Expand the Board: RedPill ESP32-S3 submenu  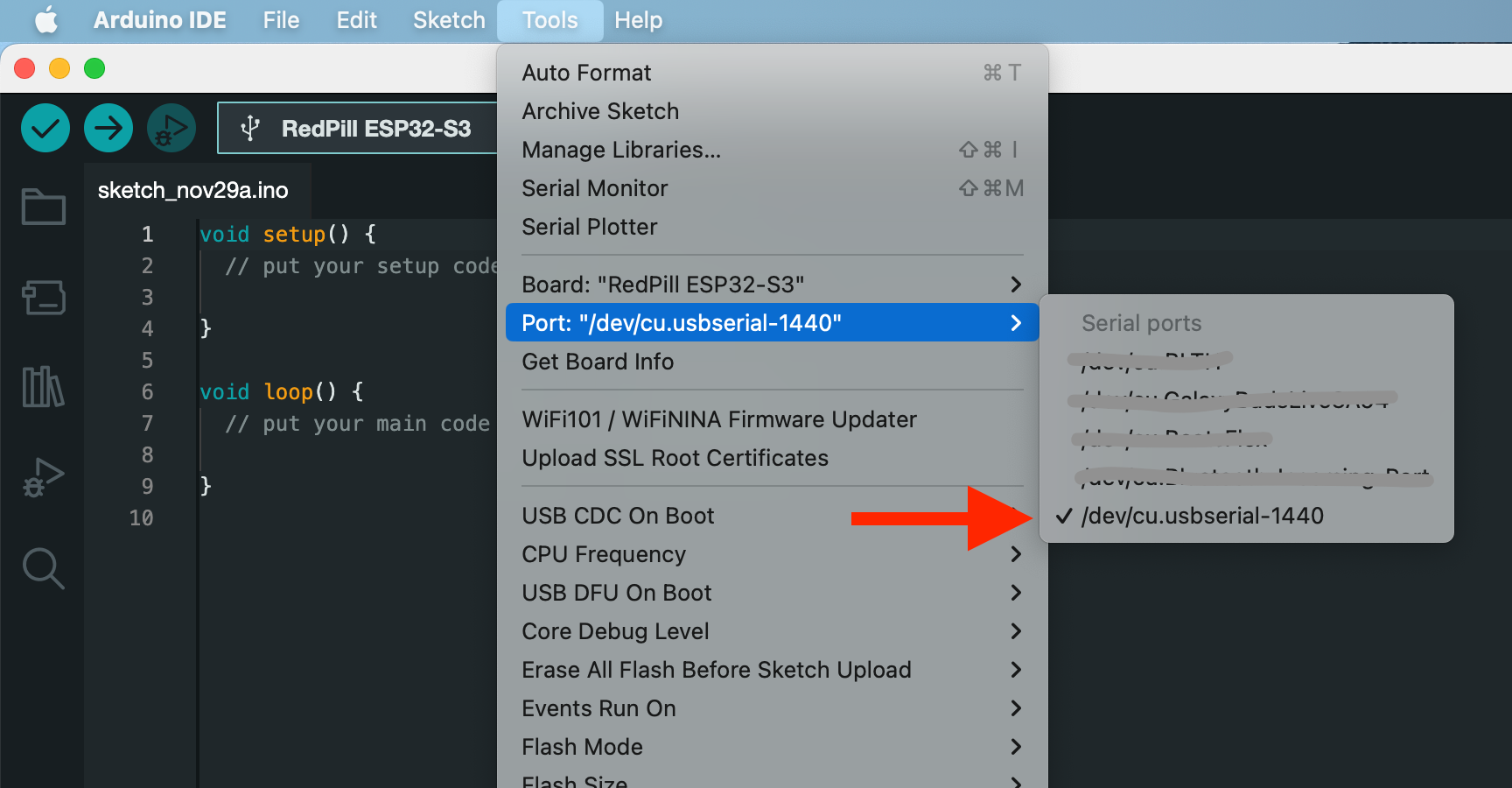click(770, 284)
